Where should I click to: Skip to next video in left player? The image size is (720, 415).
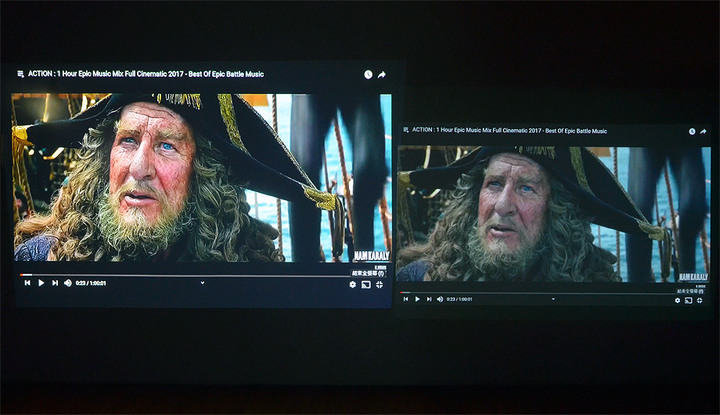(x=55, y=283)
